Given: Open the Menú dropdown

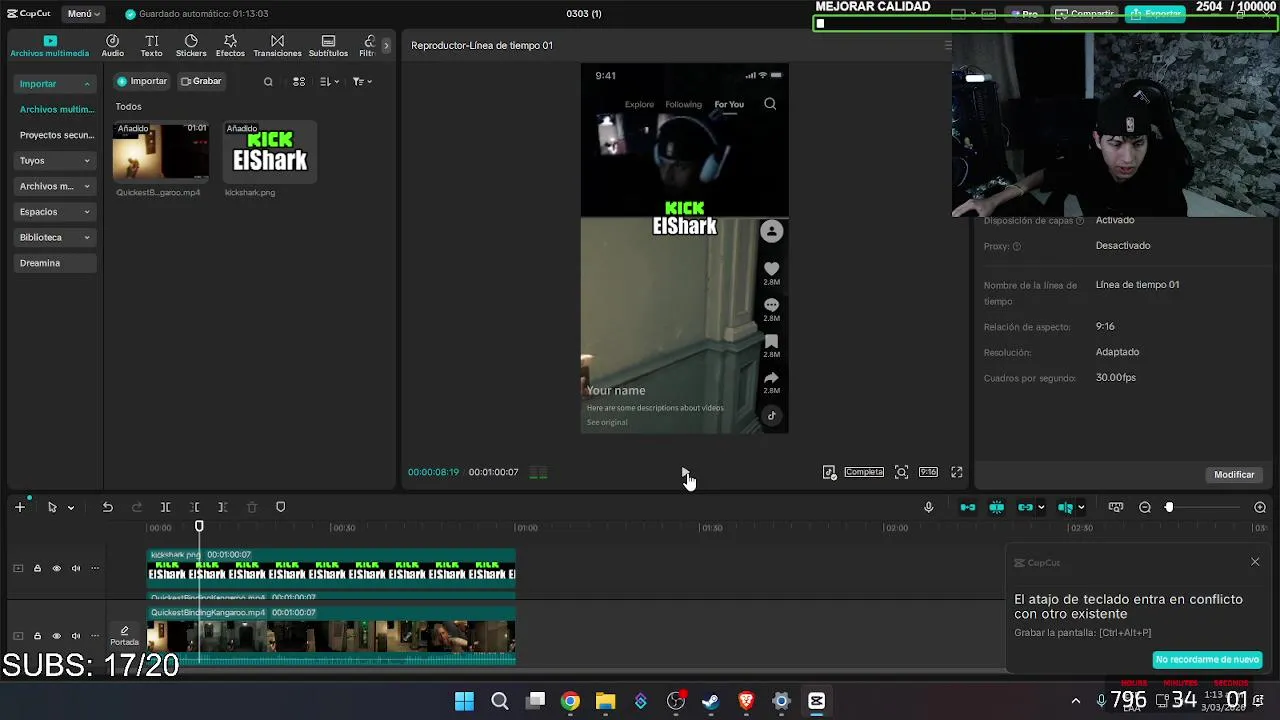Looking at the screenshot, I should click(84, 14).
